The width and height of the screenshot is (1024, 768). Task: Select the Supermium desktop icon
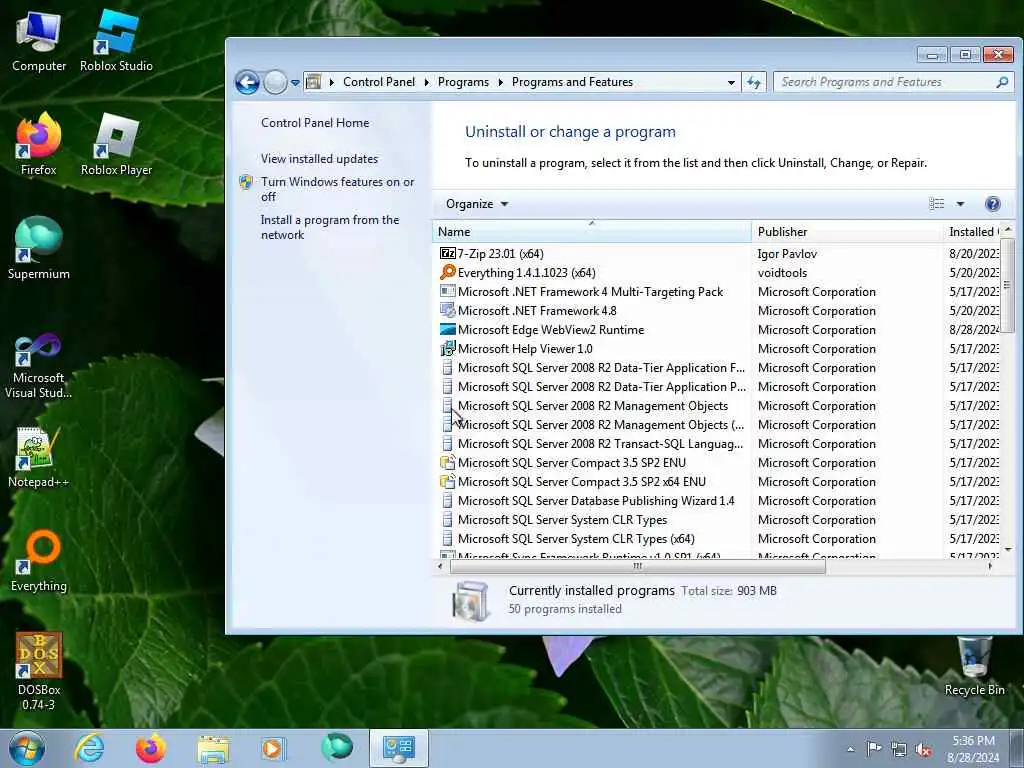coord(39,249)
